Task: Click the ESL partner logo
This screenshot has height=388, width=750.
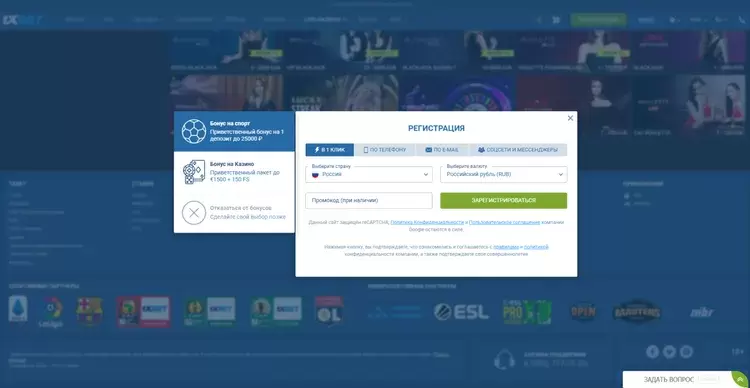Action: coord(461,312)
